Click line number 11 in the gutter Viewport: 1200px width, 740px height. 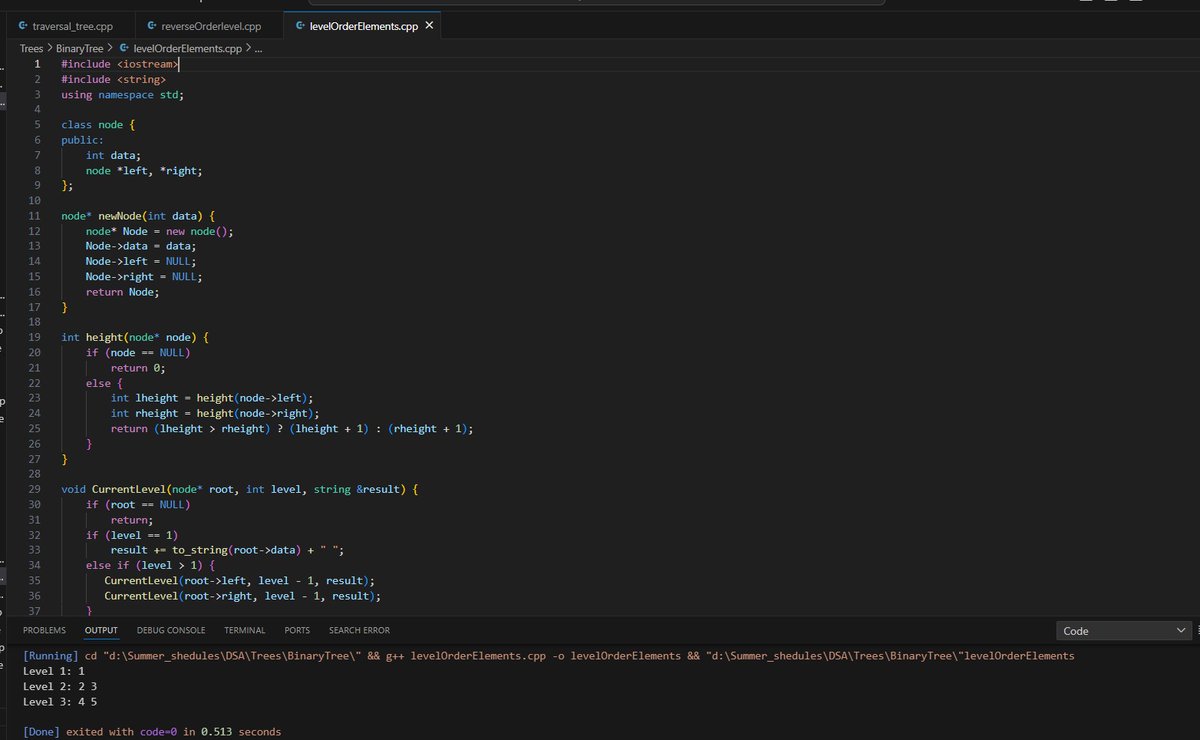tap(35, 216)
